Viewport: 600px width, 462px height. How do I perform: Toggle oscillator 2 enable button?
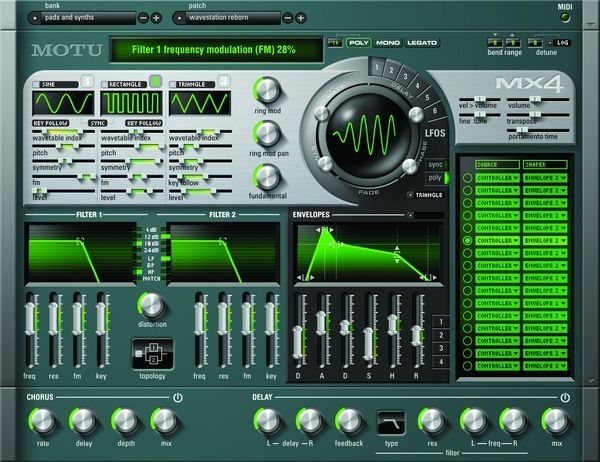[156, 81]
